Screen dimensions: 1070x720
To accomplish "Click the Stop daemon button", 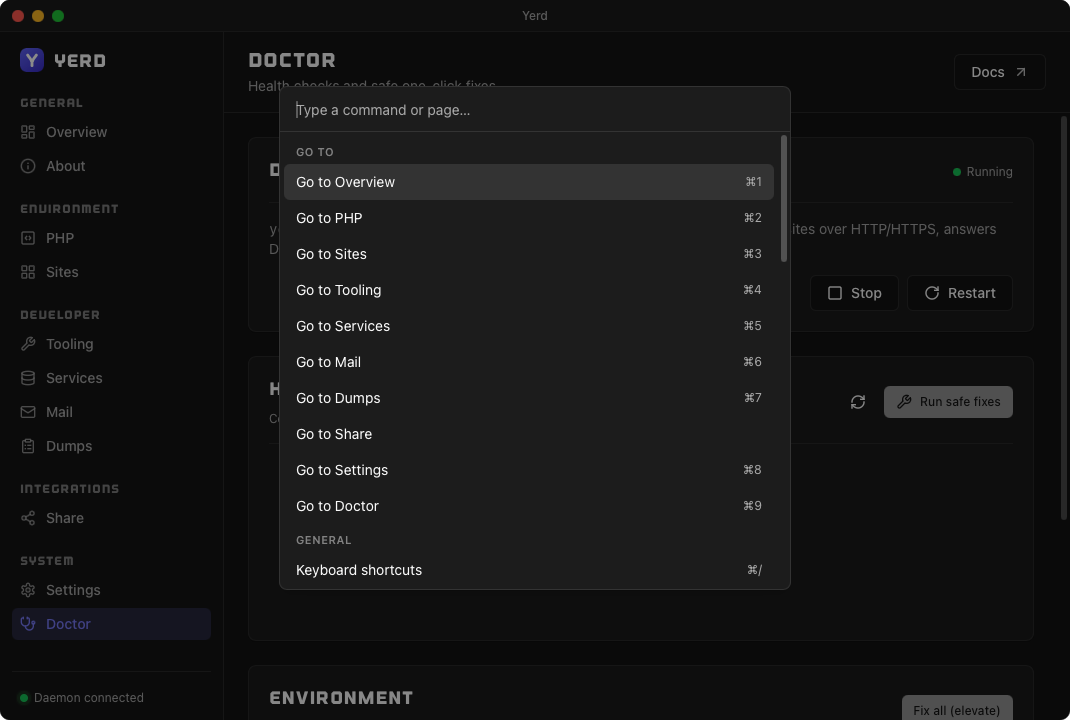I will click(854, 293).
